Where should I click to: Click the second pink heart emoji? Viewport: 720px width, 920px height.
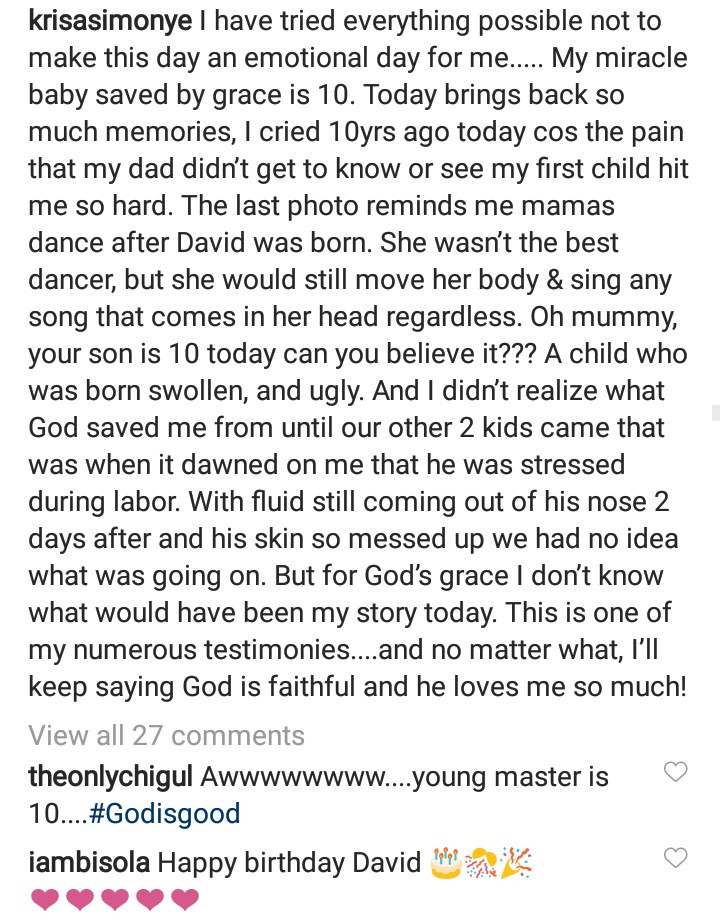point(80,899)
